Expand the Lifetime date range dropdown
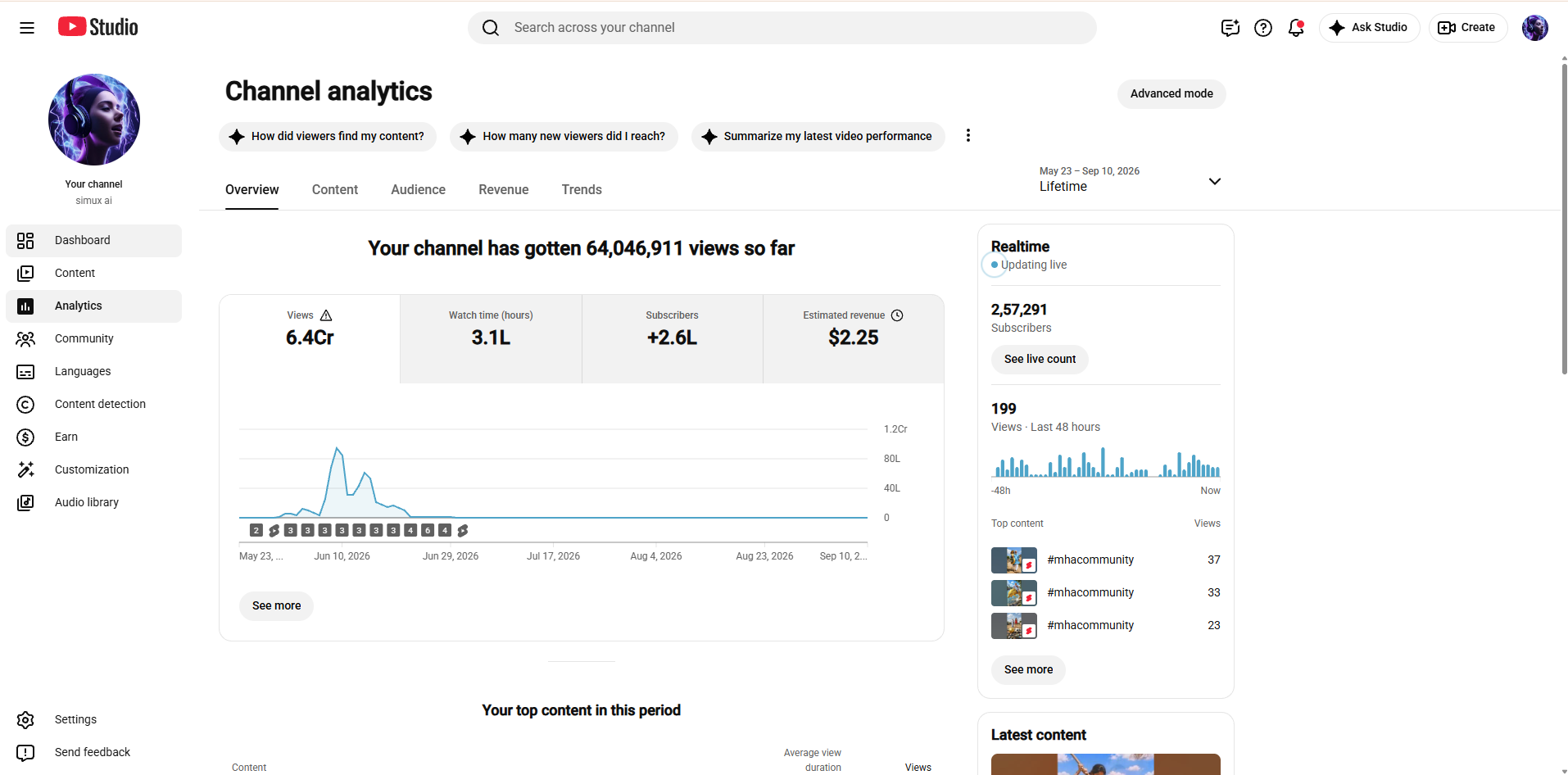1568x775 pixels. coord(1131,179)
